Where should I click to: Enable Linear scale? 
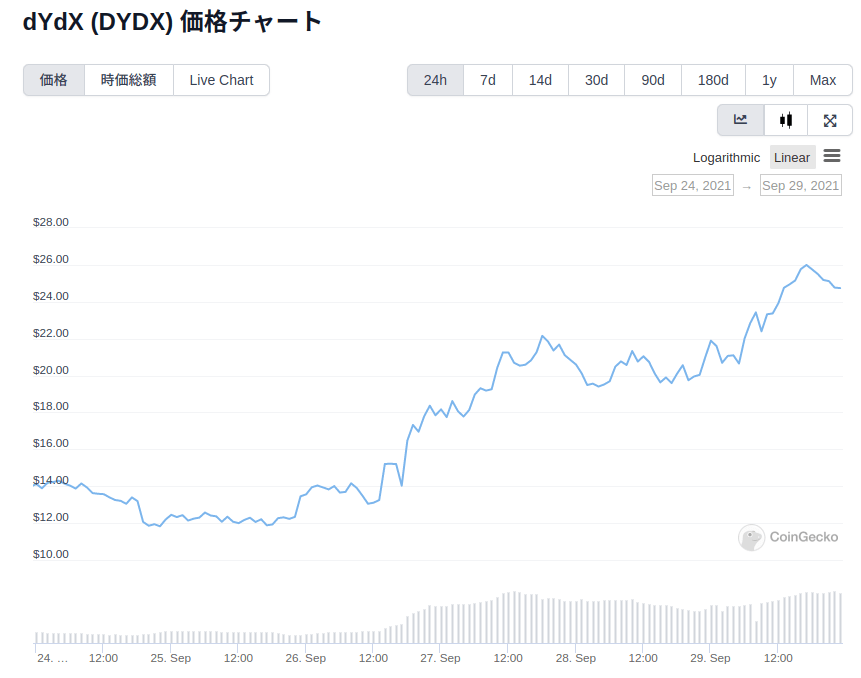(x=792, y=158)
